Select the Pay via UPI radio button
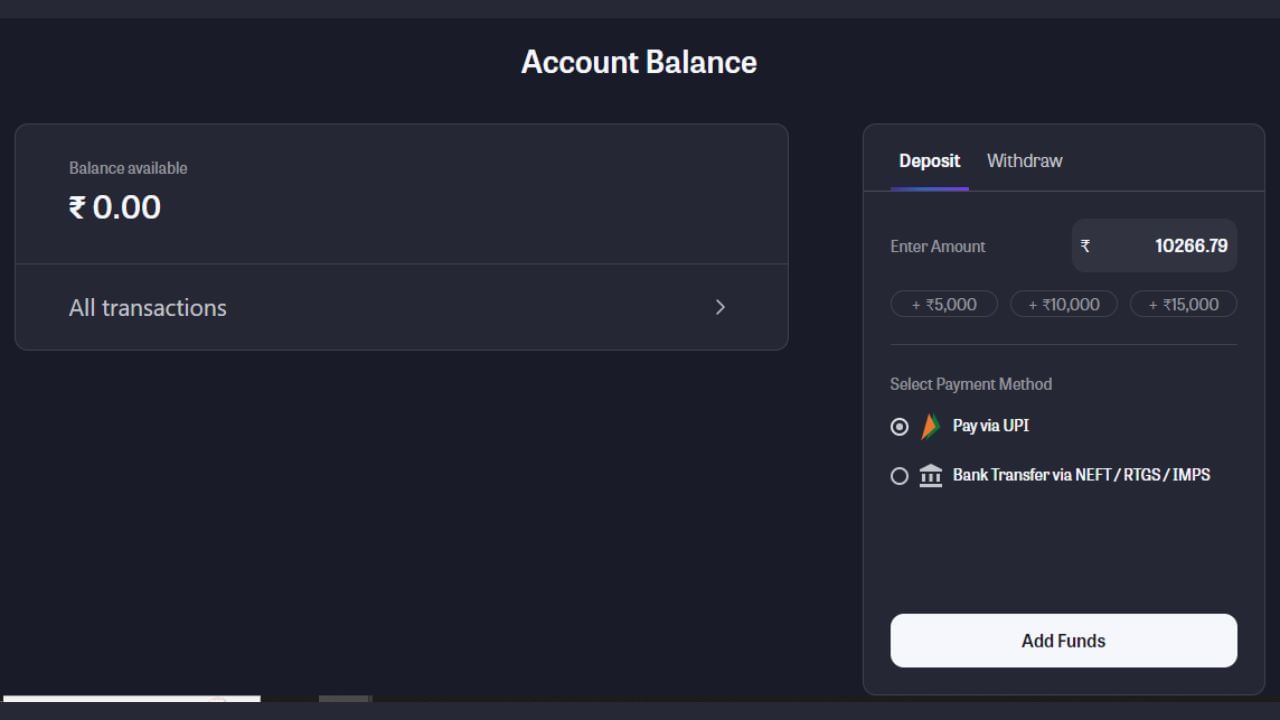 tap(899, 427)
